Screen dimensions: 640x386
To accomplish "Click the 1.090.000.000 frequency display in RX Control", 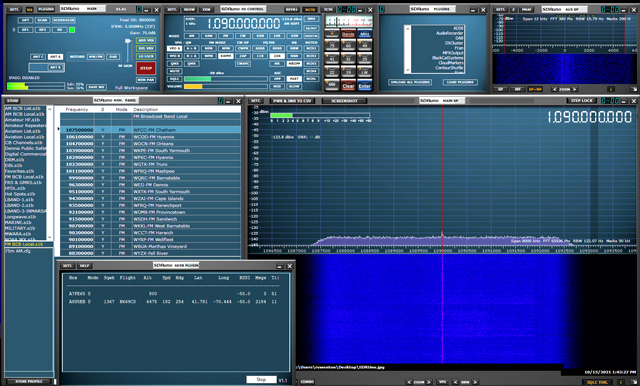I will coord(244,24).
